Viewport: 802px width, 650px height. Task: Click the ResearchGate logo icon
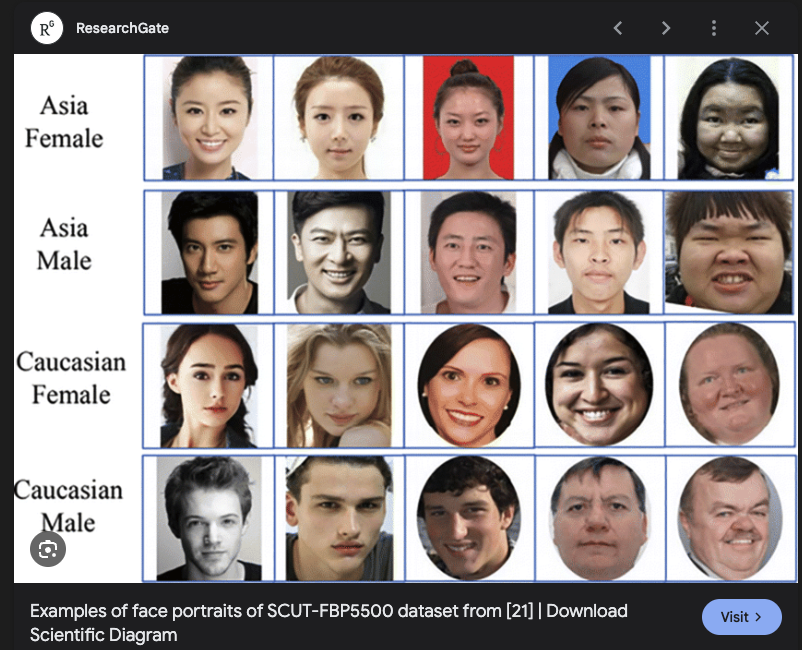point(45,28)
